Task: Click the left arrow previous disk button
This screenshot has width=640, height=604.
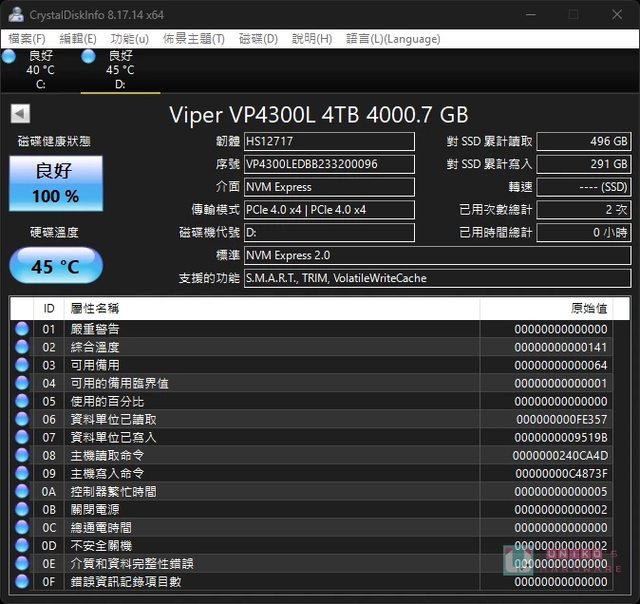Action: tap(20, 114)
